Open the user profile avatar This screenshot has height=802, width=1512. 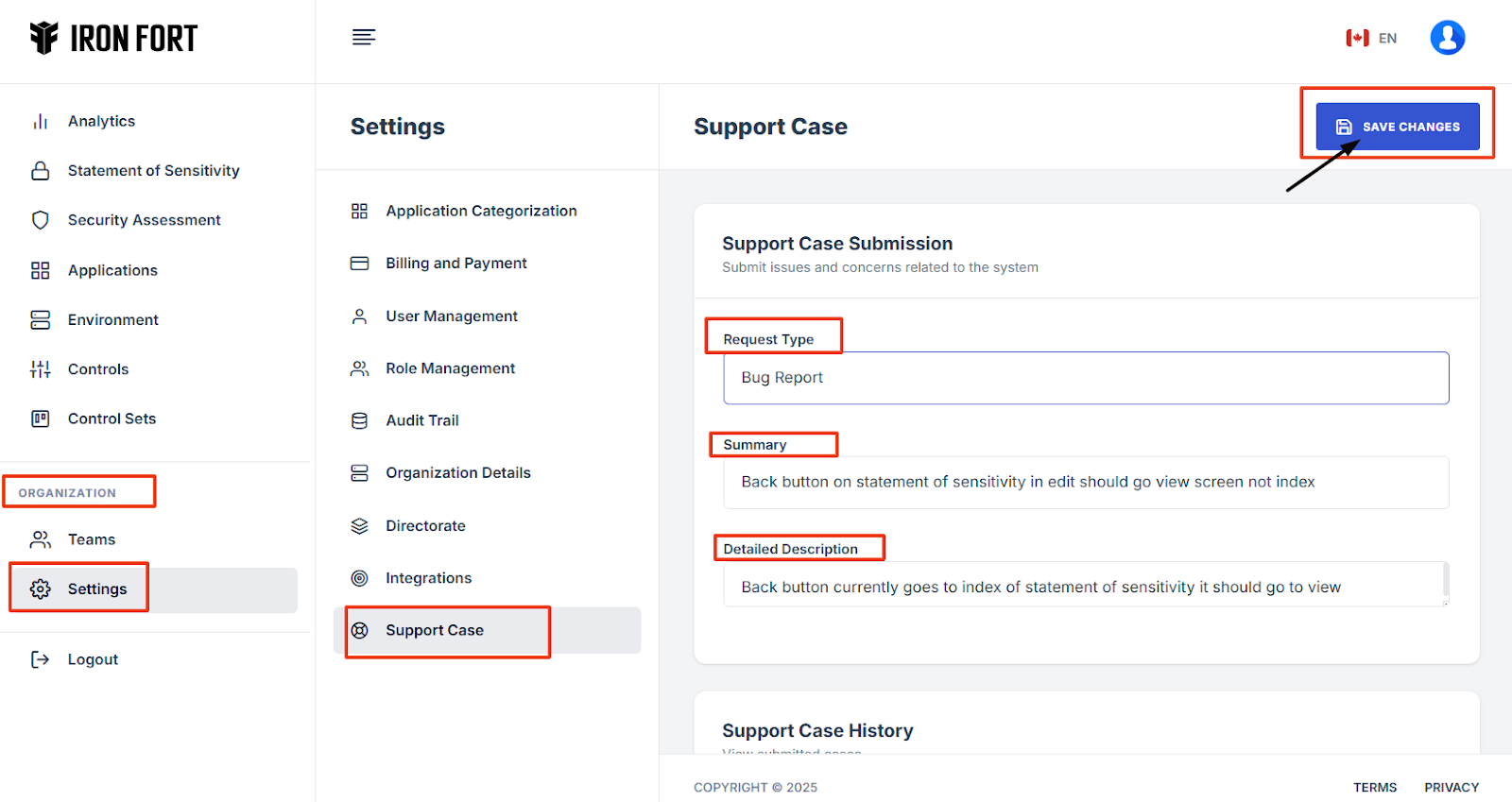coord(1447,38)
